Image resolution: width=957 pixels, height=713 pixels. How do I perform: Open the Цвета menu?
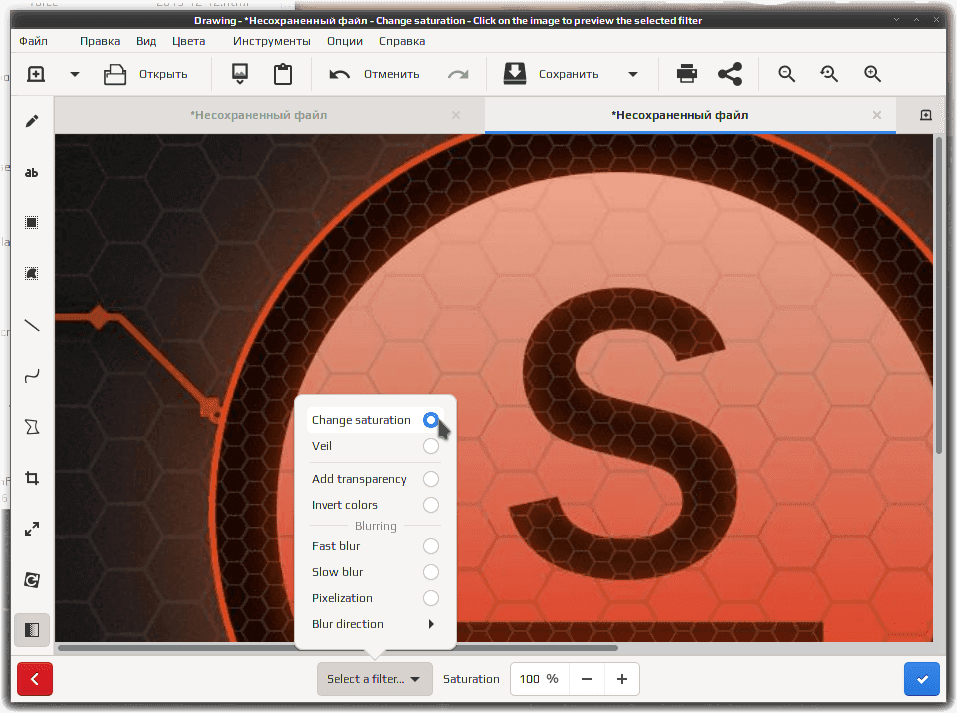point(189,41)
